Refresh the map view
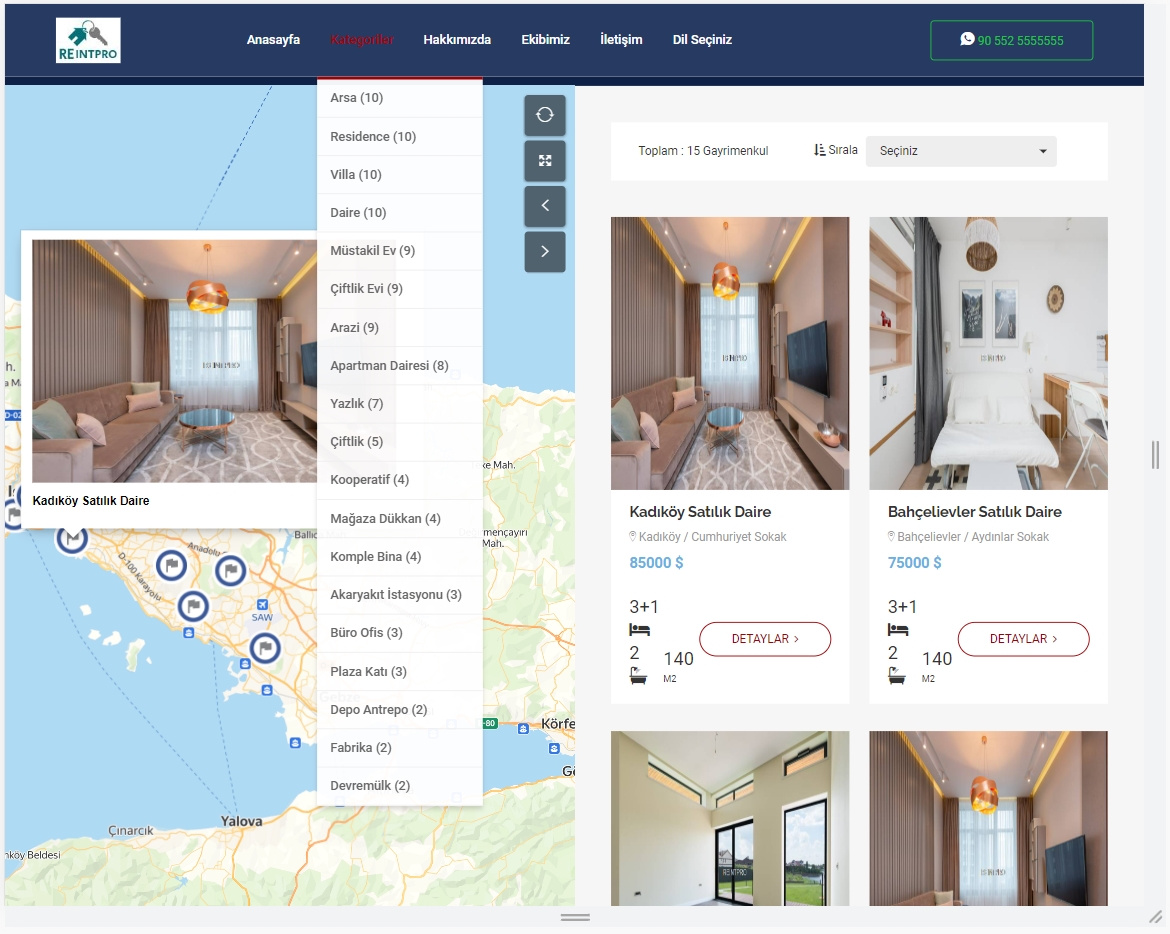The width and height of the screenshot is (1170, 934). pyautogui.click(x=545, y=115)
